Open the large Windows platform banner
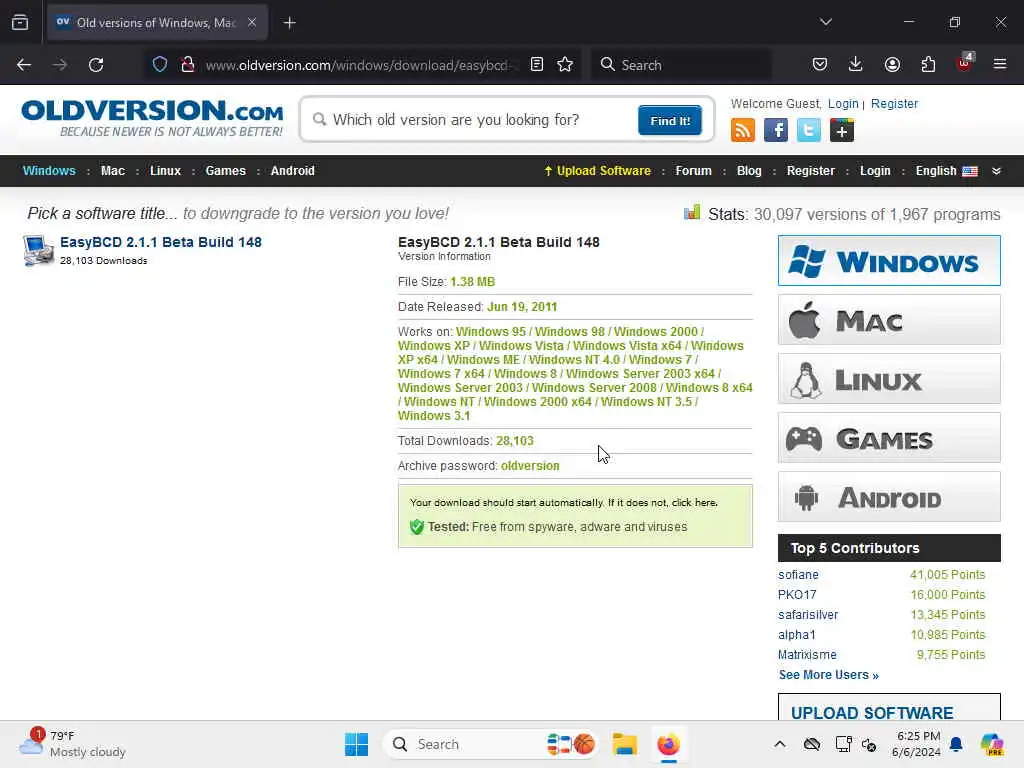The width and height of the screenshot is (1024, 768). pyautogui.click(x=889, y=261)
